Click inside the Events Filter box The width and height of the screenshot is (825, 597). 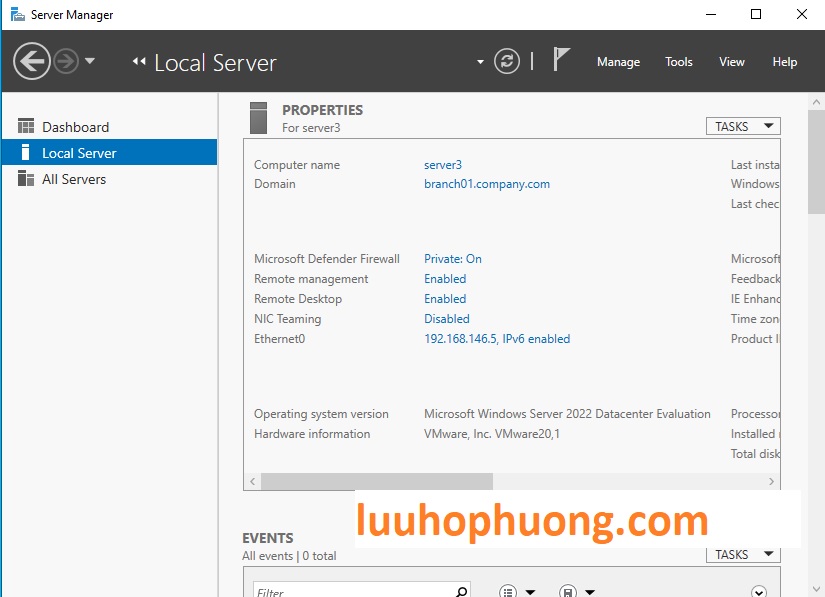click(x=350, y=591)
